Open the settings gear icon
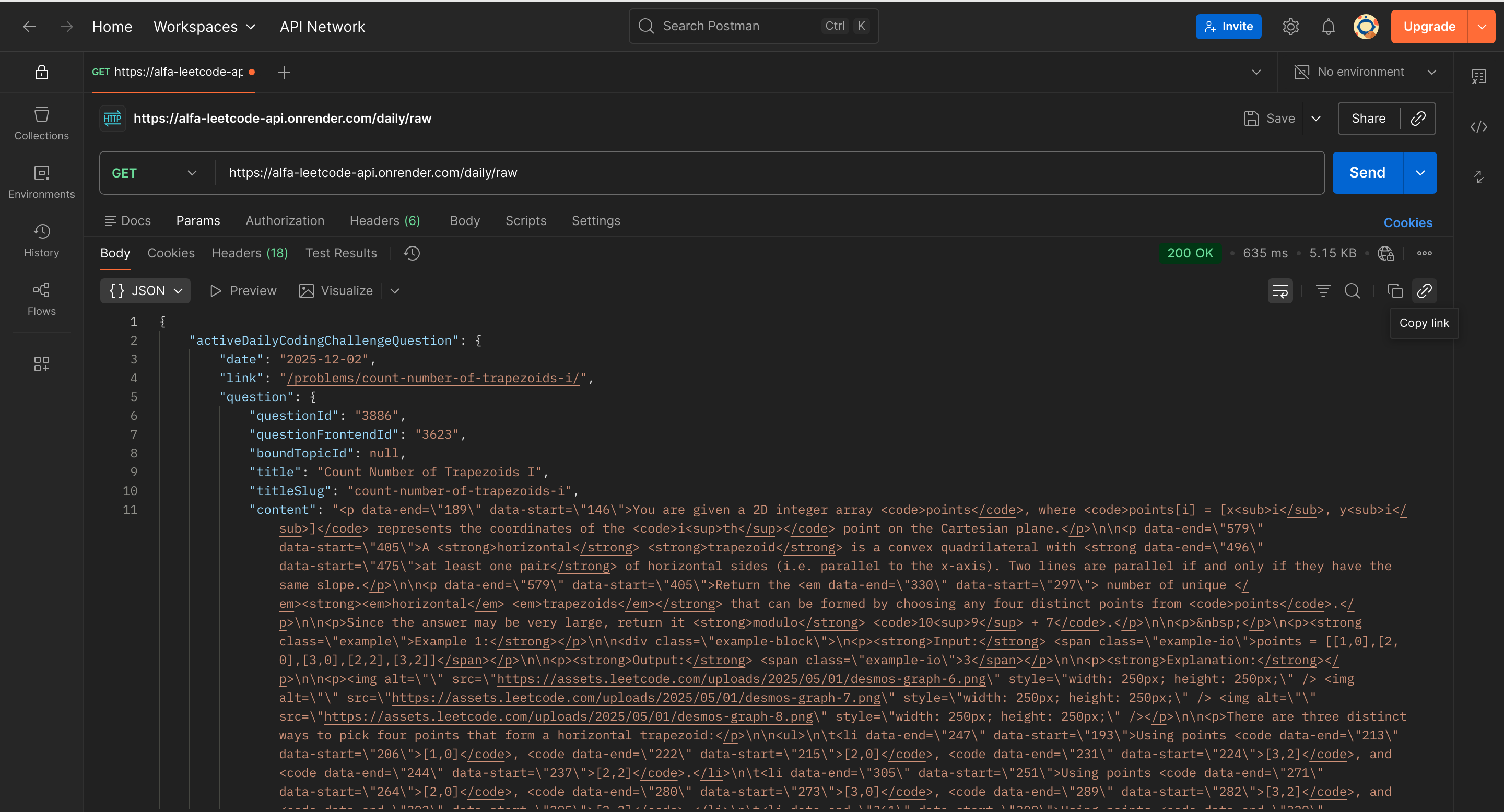Image resolution: width=1504 pixels, height=812 pixels. pos(1290,27)
